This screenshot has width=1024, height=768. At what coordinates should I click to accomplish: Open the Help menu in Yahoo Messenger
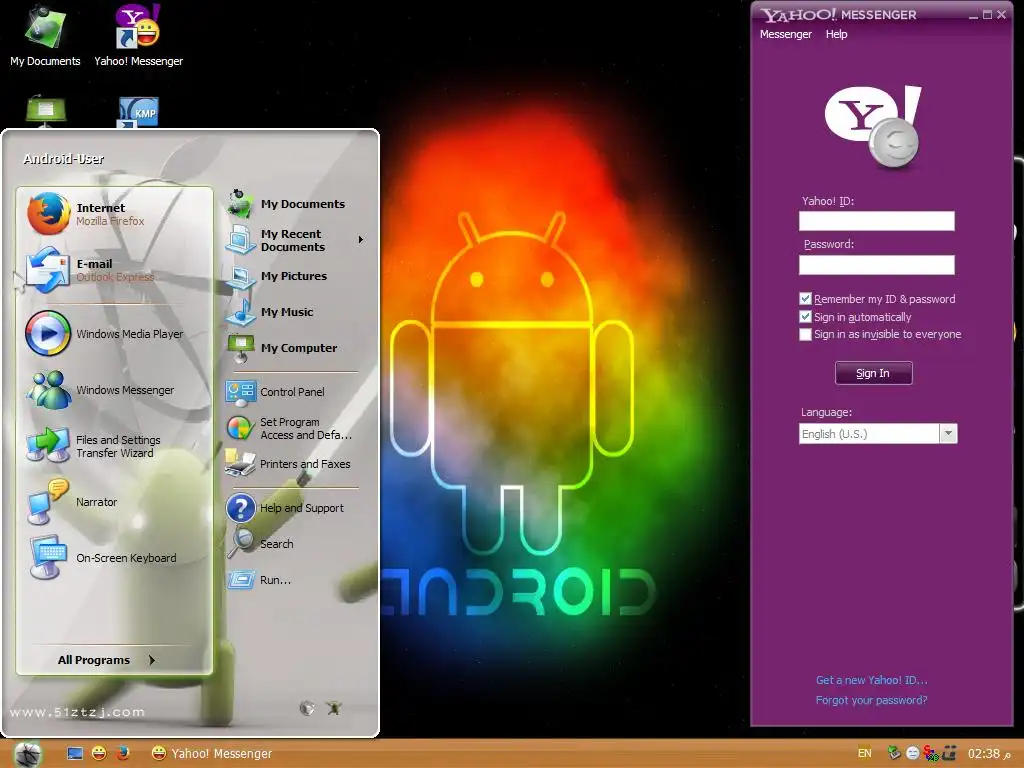click(836, 34)
